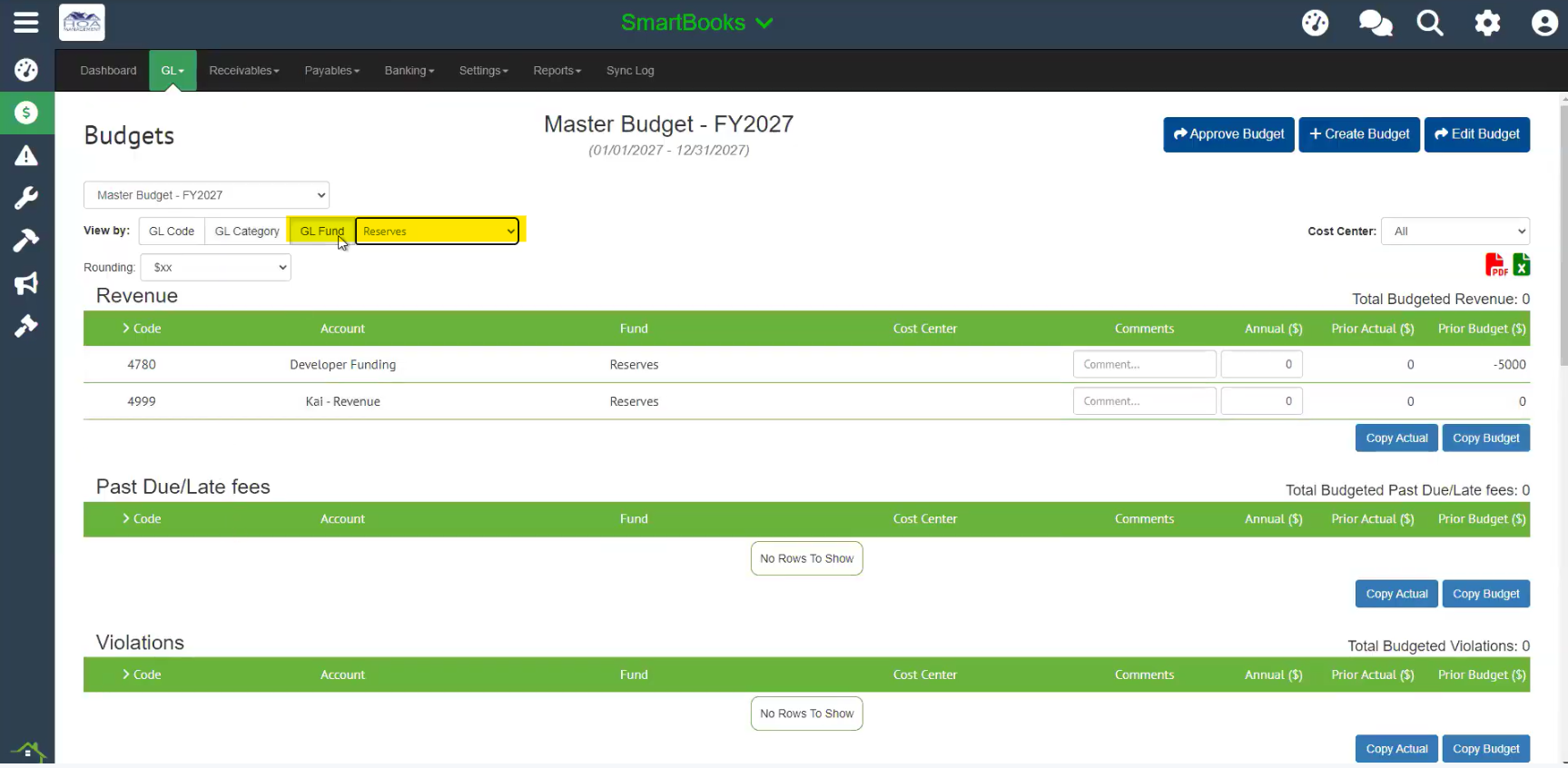Open the Master Budget - FY2027 selector
The width and height of the screenshot is (1568, 768).
(206, 195)
